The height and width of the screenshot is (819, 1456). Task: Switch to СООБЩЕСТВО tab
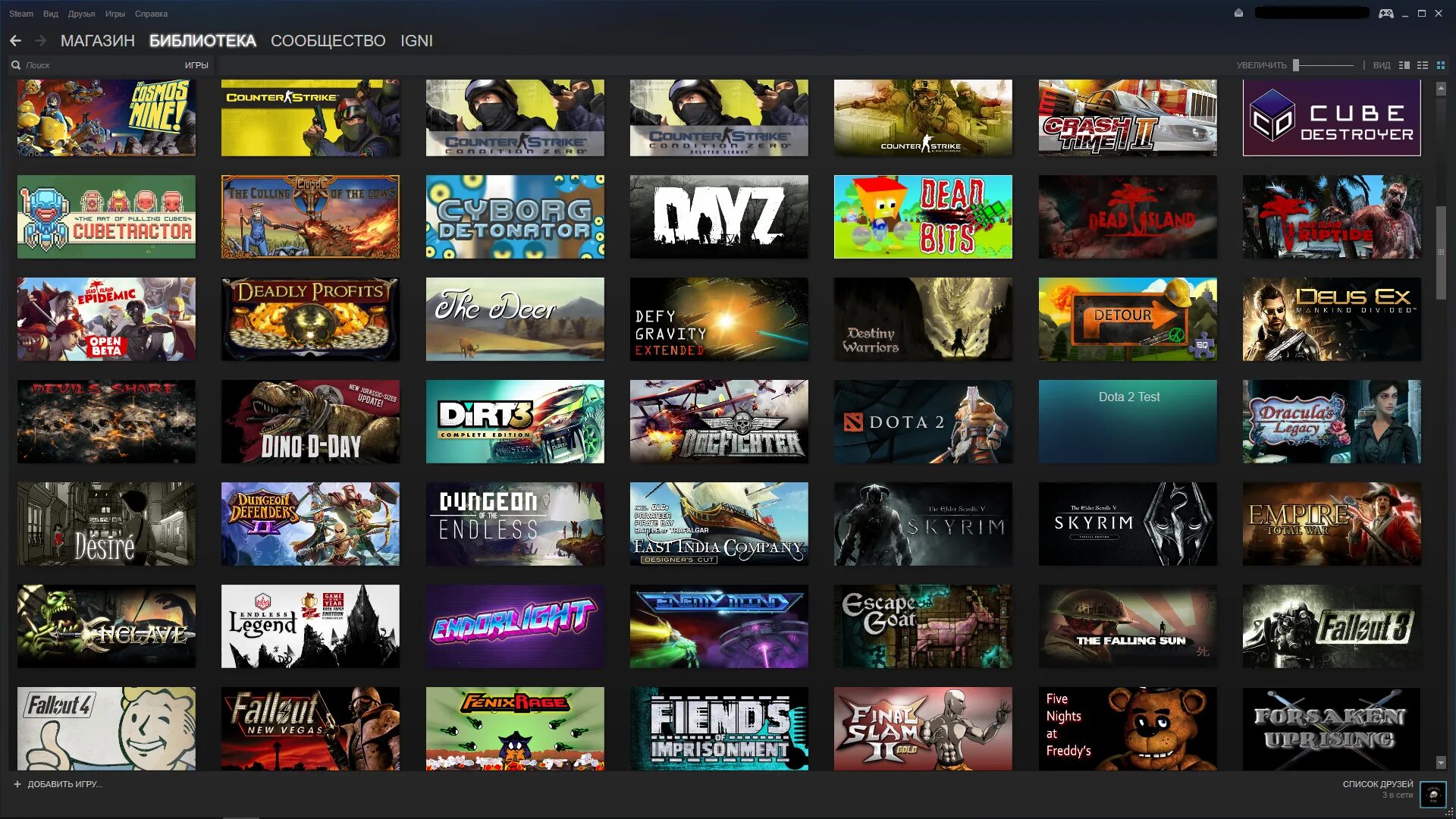pyautogui.click(x=328, y=40)
